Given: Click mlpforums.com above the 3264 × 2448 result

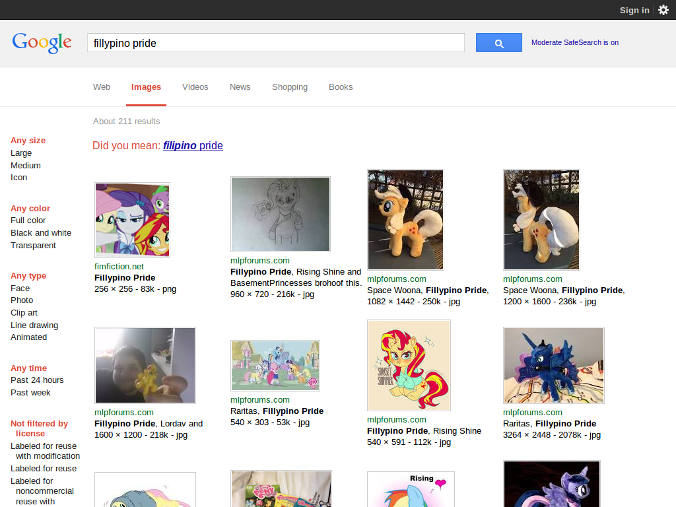Looking at the screenshot, I should pos(533,412).
